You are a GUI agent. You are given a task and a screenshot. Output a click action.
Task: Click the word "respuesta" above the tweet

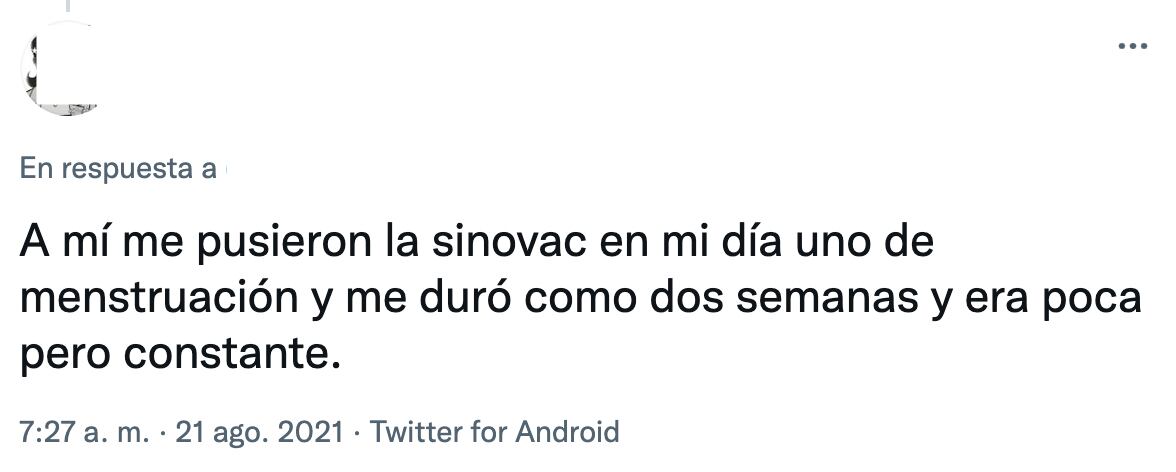point(126,169)
